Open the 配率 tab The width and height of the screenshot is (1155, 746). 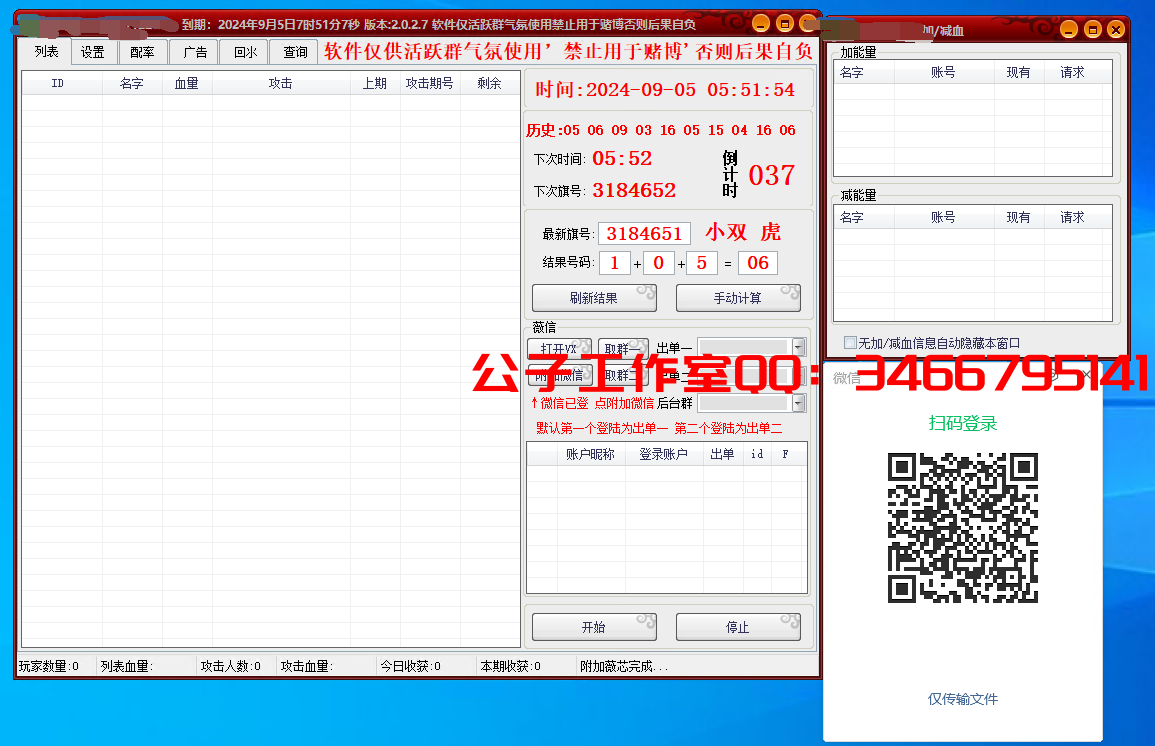[x=142, y=52]
